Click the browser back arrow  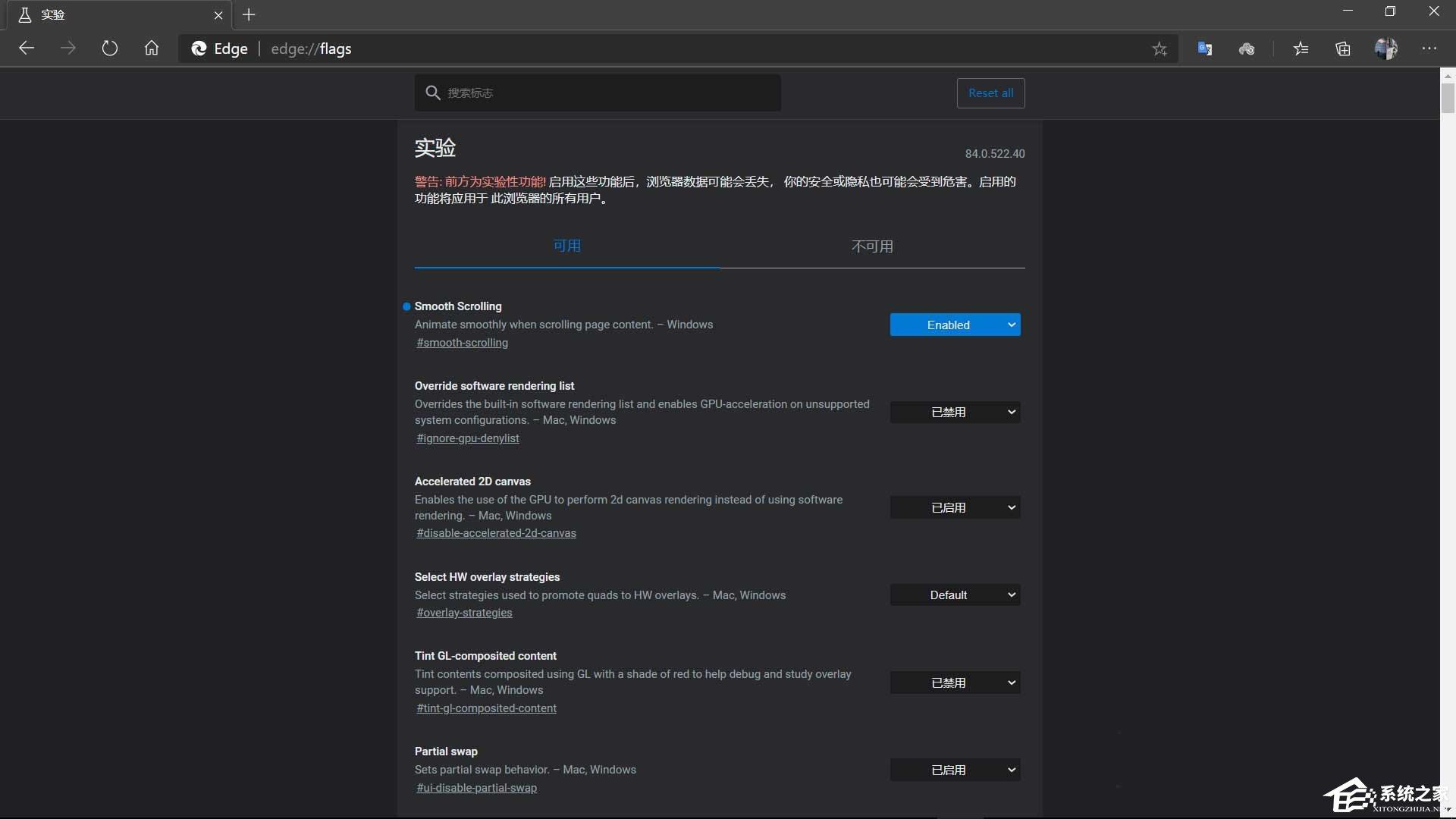coord(27,49)
